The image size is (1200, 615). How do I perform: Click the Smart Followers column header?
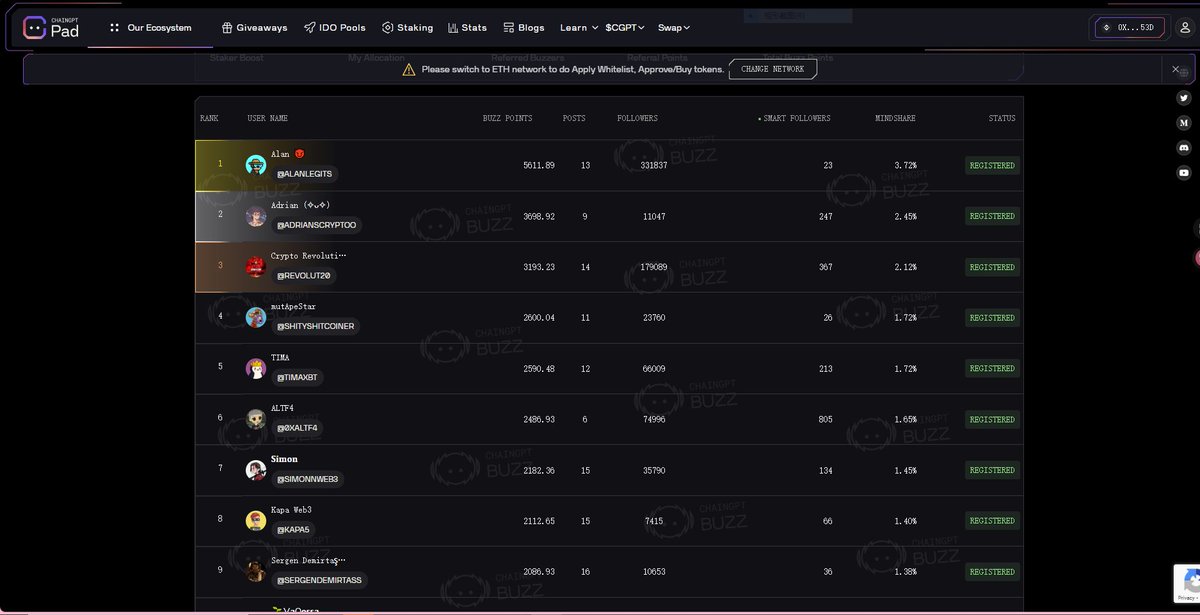tap(794, 118)
